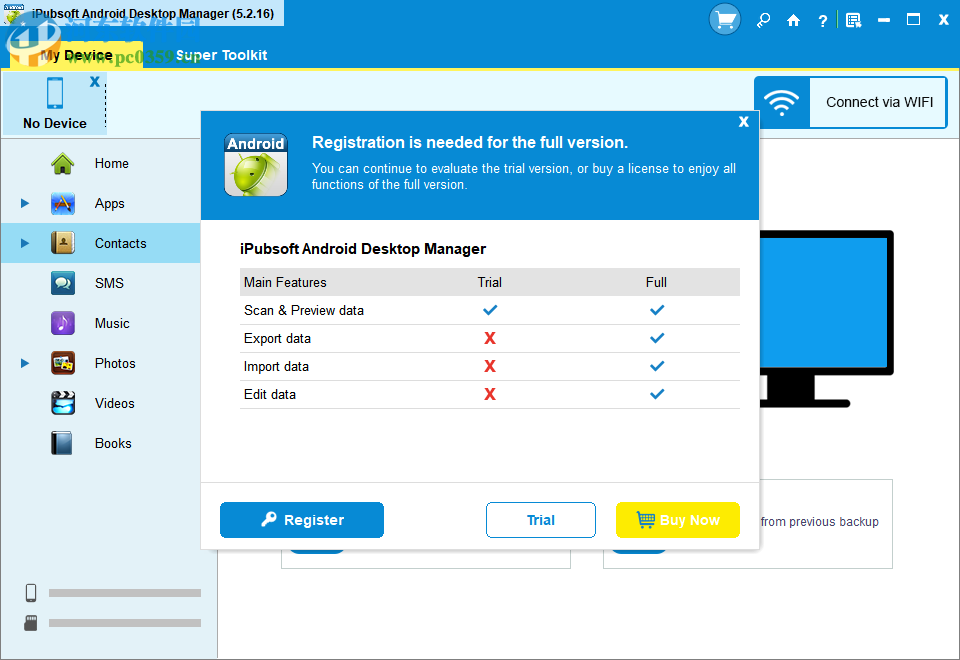
Task: Click the help question mark icon
Action: (x=822, y=19)
